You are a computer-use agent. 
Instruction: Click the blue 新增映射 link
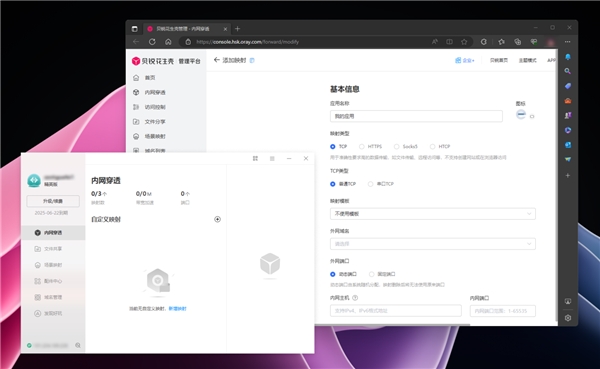[178, 309]
